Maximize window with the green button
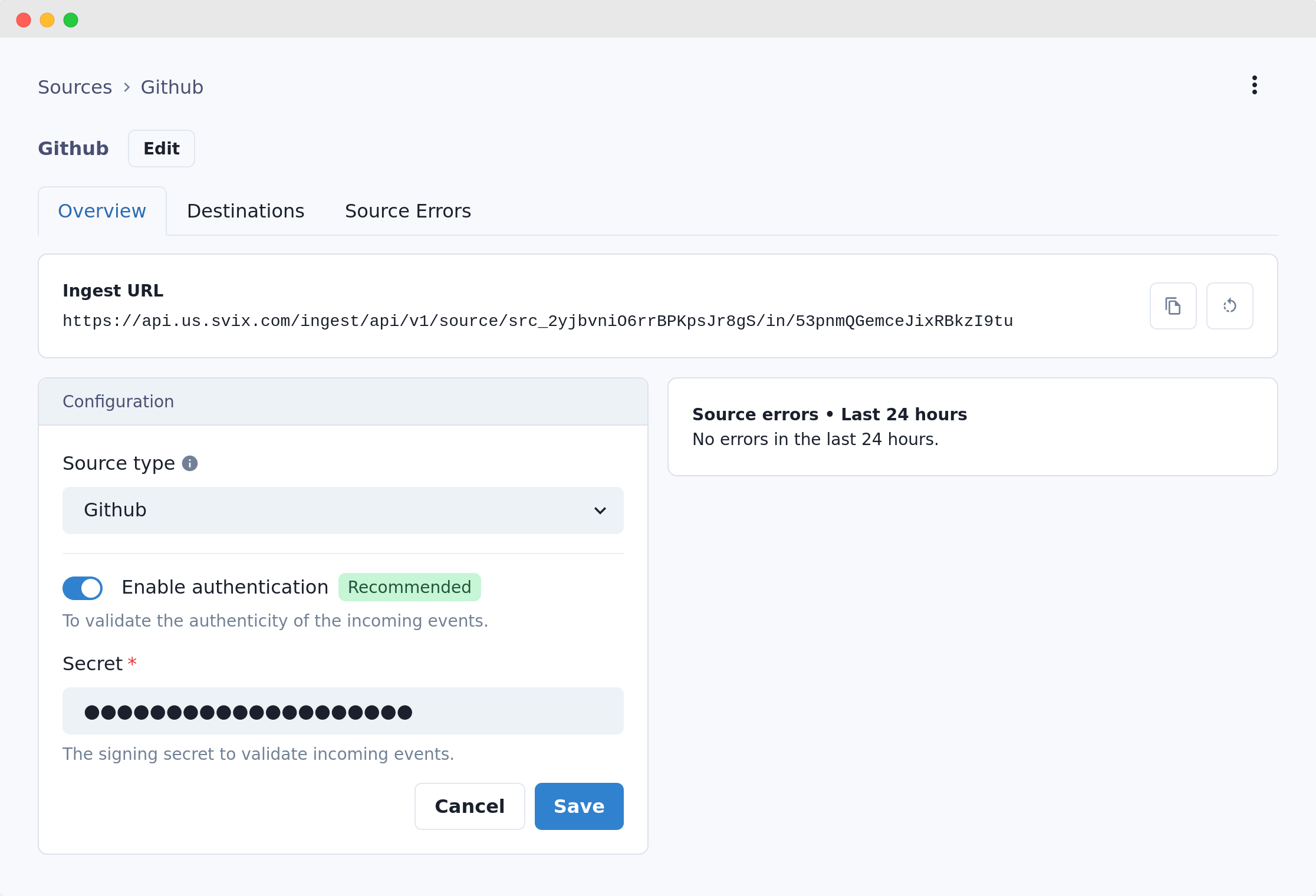Viewport: 1316px width, 896px height. pyautogui.click(x=71, y=20)
